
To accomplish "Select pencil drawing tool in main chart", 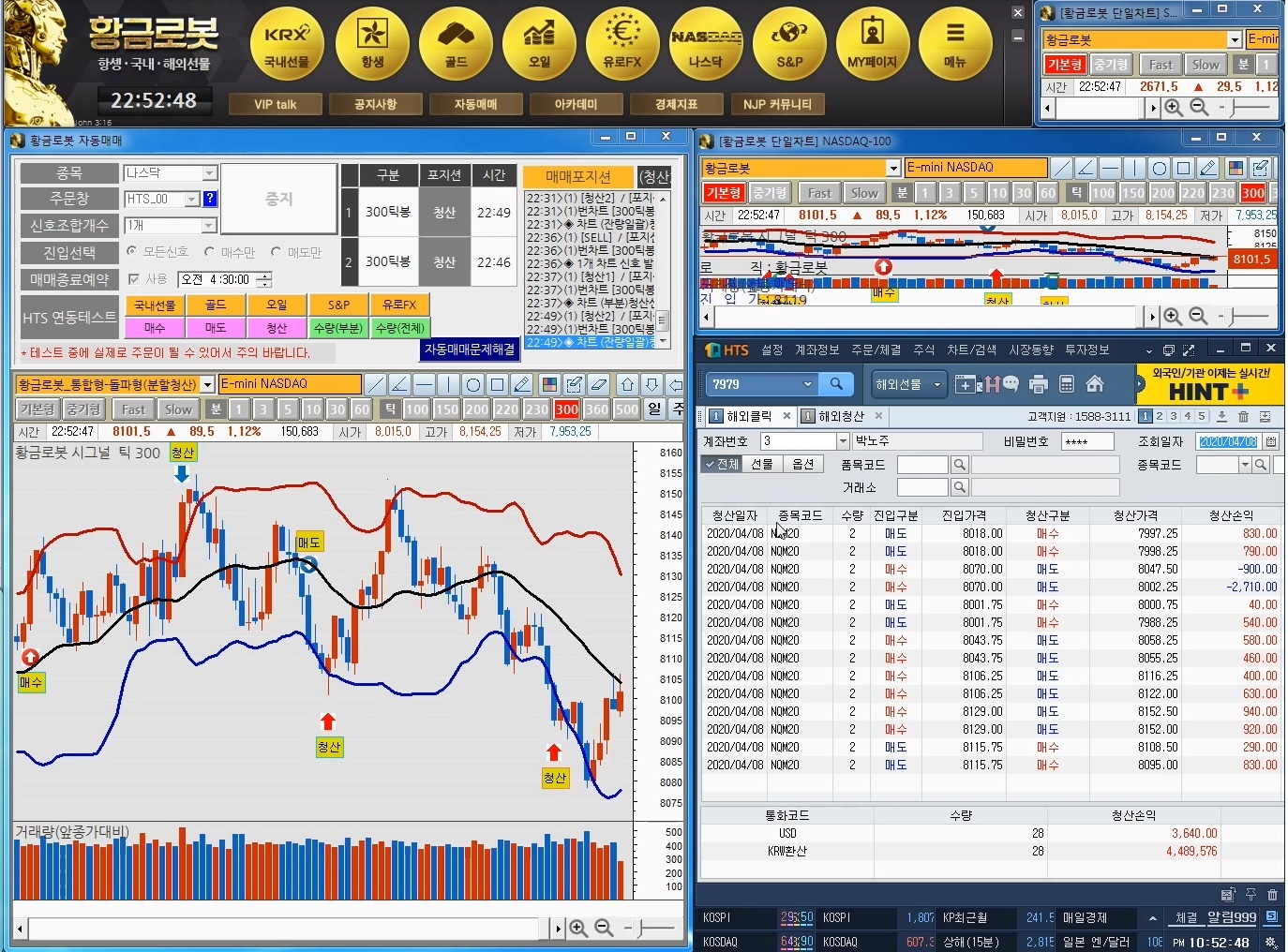I will point(522,384).
